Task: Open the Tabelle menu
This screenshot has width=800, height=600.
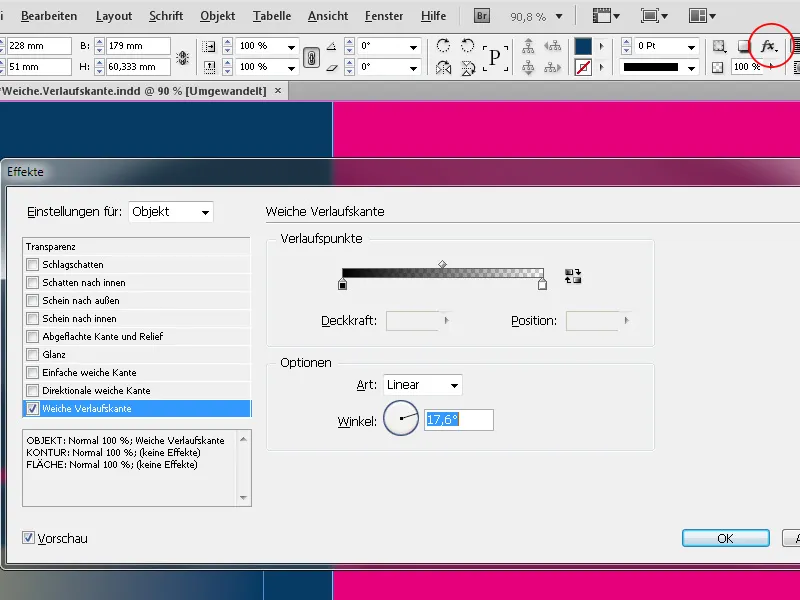Action: tap(272, 16)
